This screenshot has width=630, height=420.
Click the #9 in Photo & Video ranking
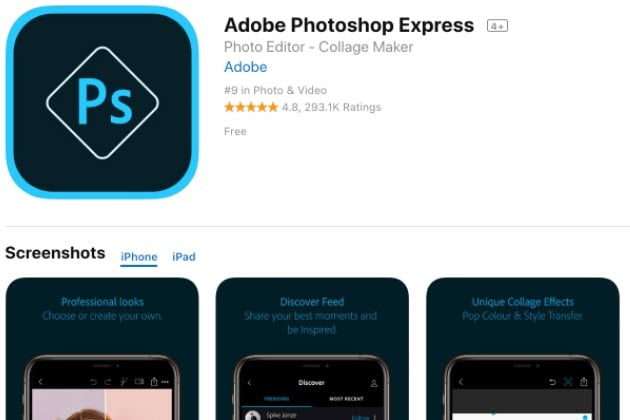[x=275, y=90]
